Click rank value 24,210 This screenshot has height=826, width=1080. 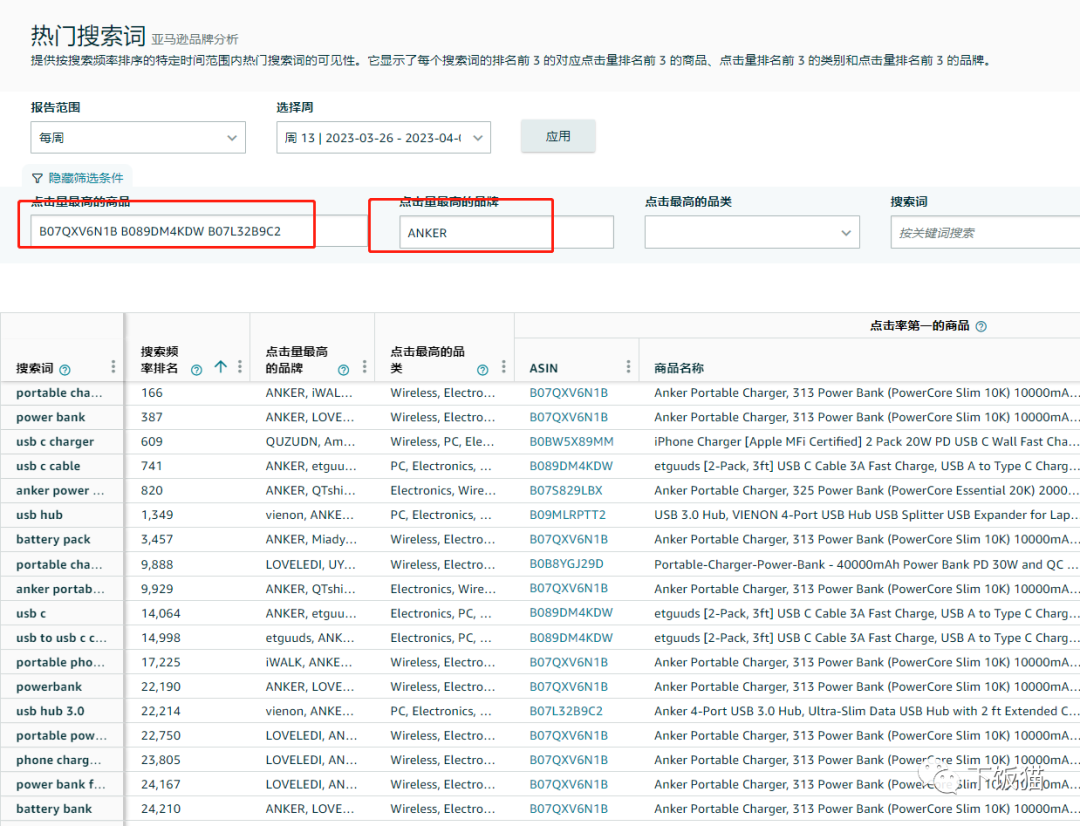click(160, 809)
